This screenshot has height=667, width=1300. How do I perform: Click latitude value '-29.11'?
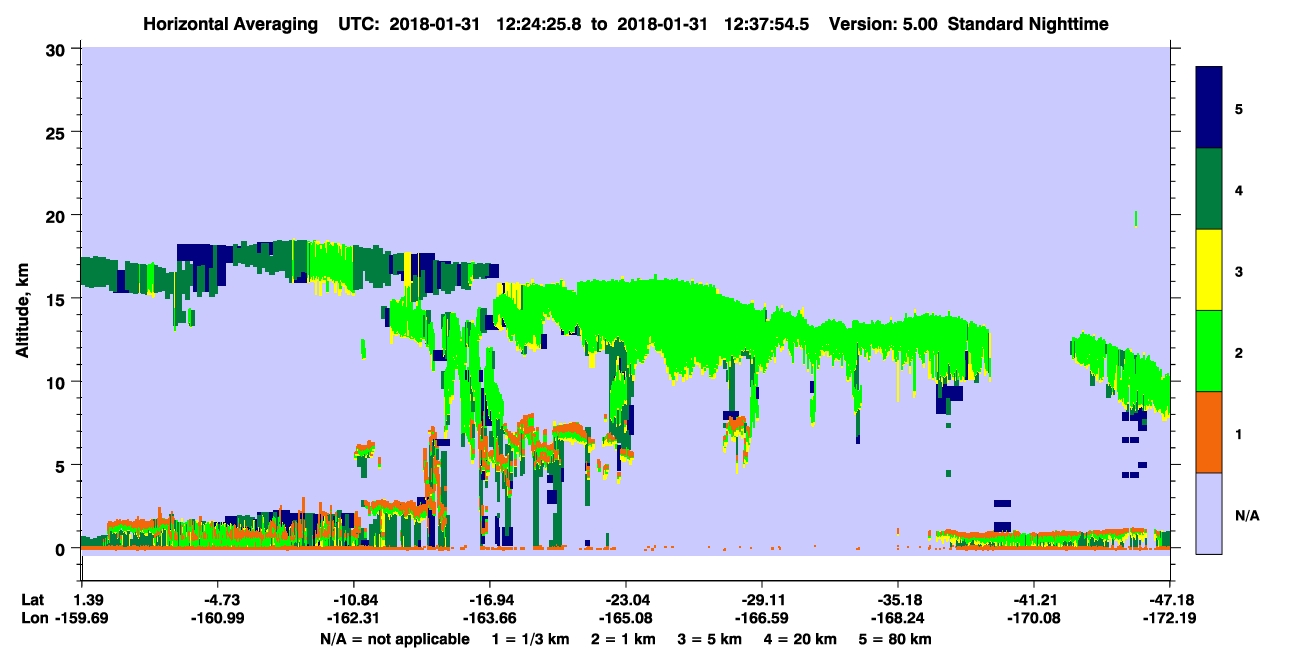coord(762,600)
